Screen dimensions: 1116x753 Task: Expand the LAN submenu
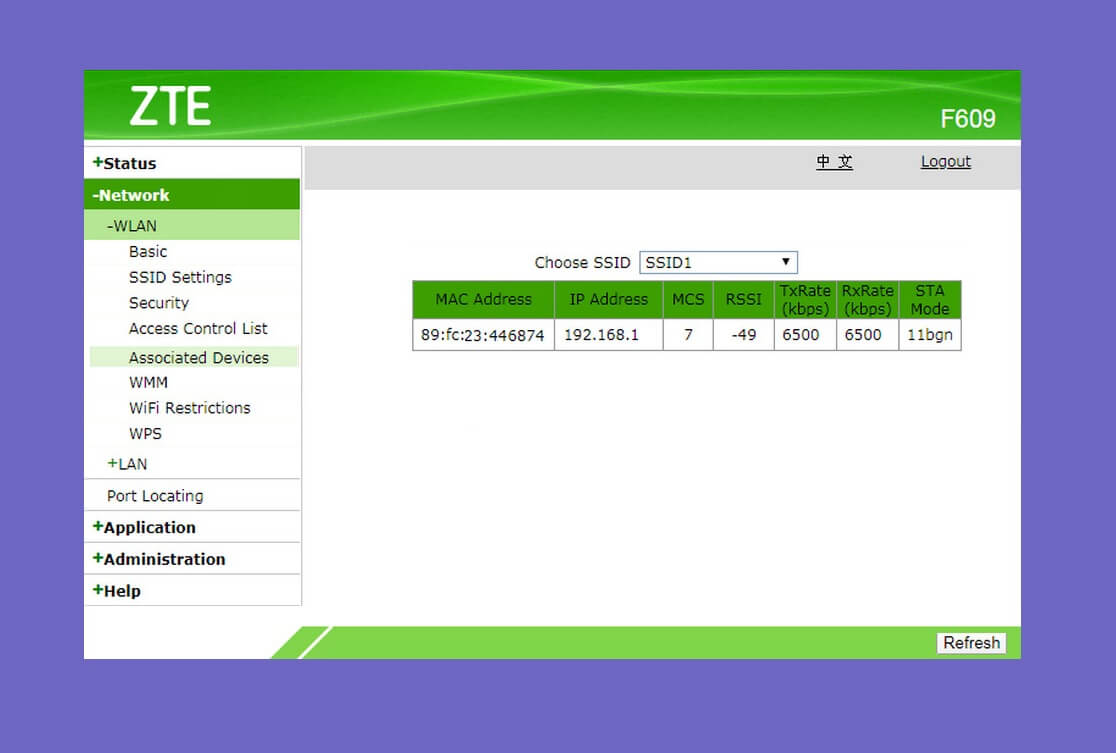pyautogui.click(x=127, y=463)
